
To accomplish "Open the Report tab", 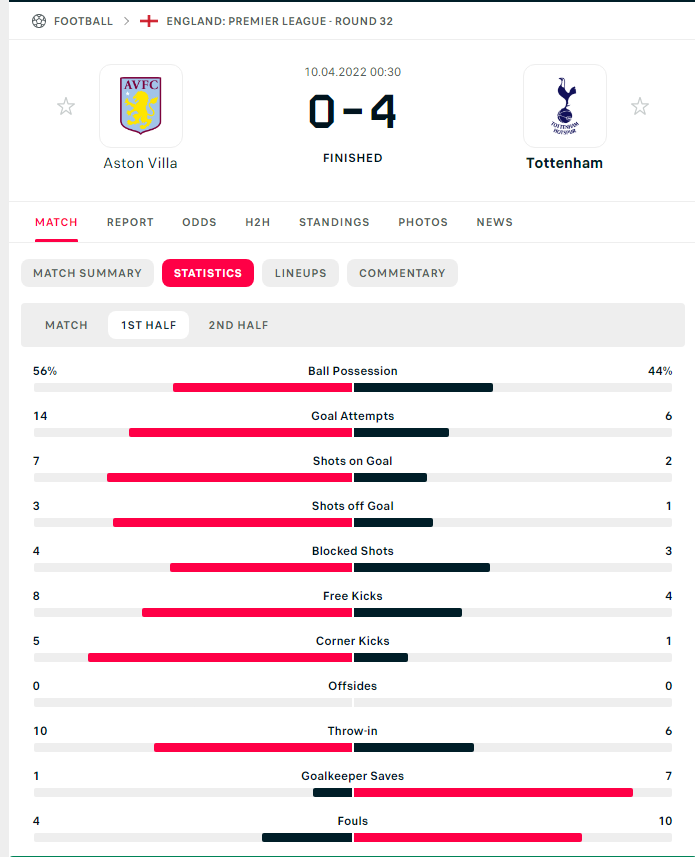I will click(130, 222).
